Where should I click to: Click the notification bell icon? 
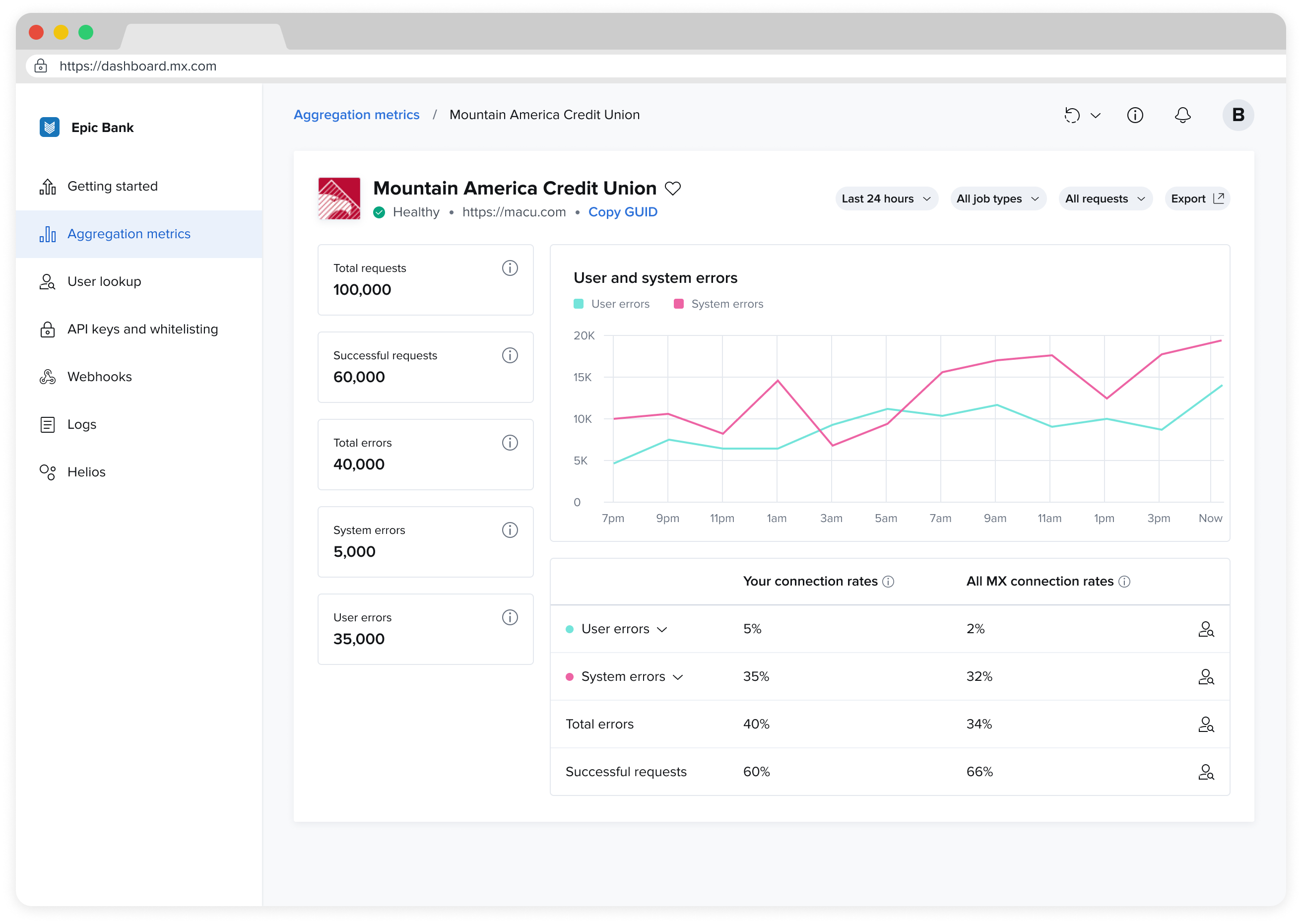pos(1182,115)
